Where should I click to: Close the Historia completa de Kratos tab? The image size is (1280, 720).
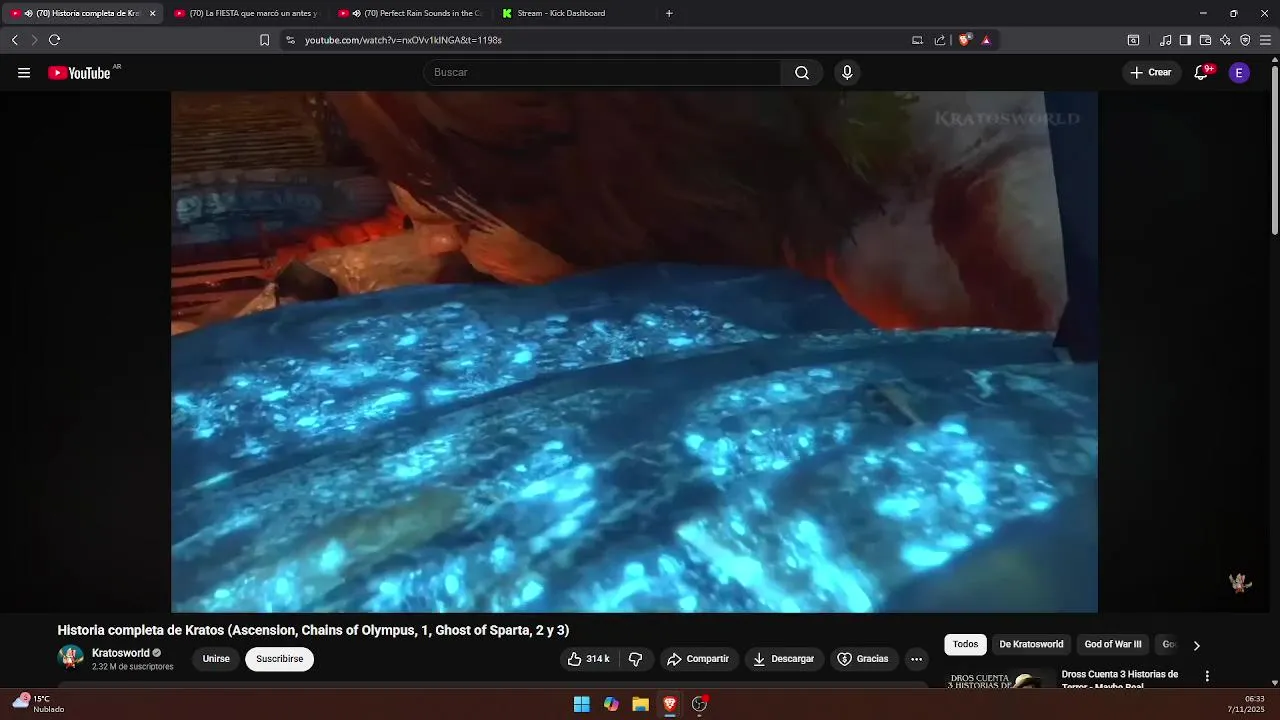coord(152,13)
